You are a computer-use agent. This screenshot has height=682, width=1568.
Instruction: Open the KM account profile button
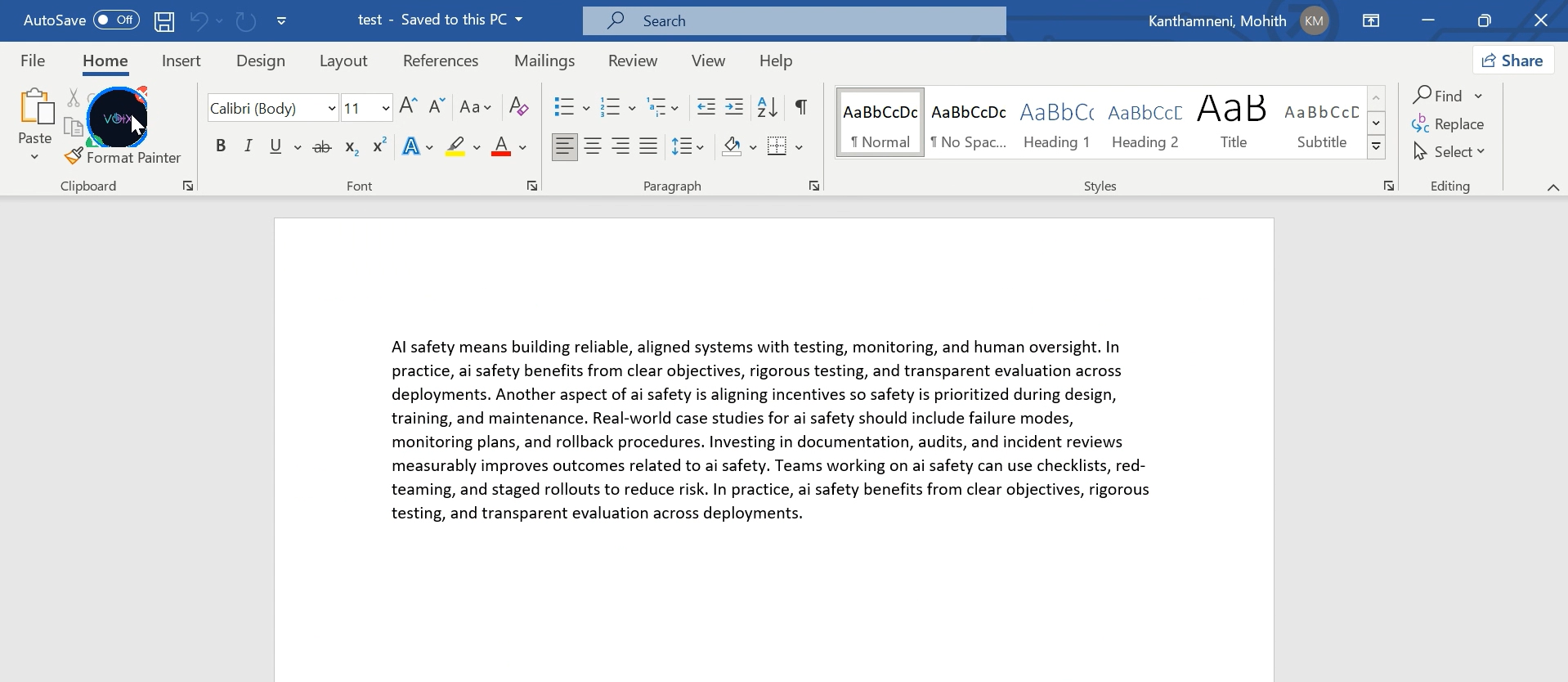[x=1314, y=21]
